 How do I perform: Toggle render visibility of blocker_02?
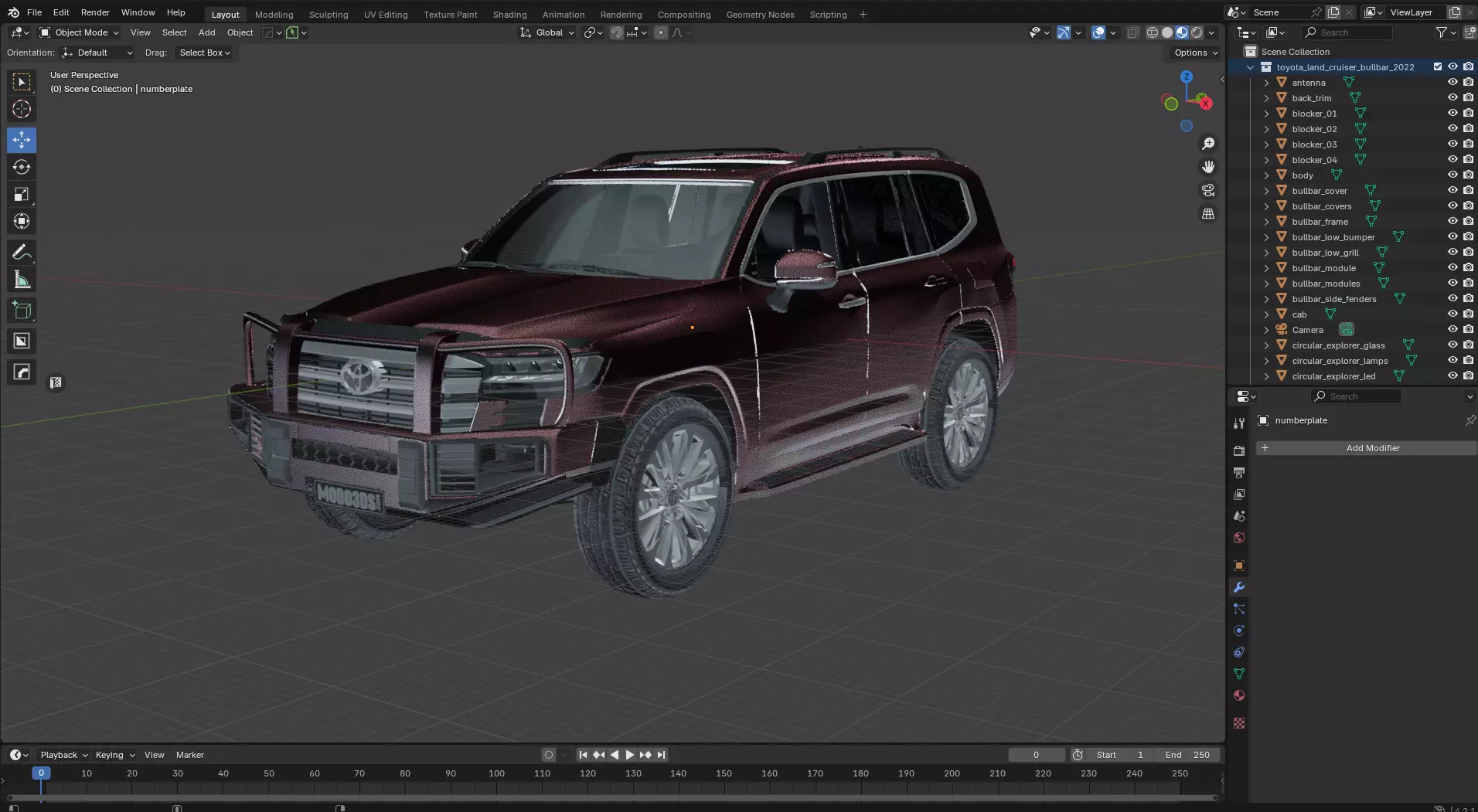[x=1468, y=128]
